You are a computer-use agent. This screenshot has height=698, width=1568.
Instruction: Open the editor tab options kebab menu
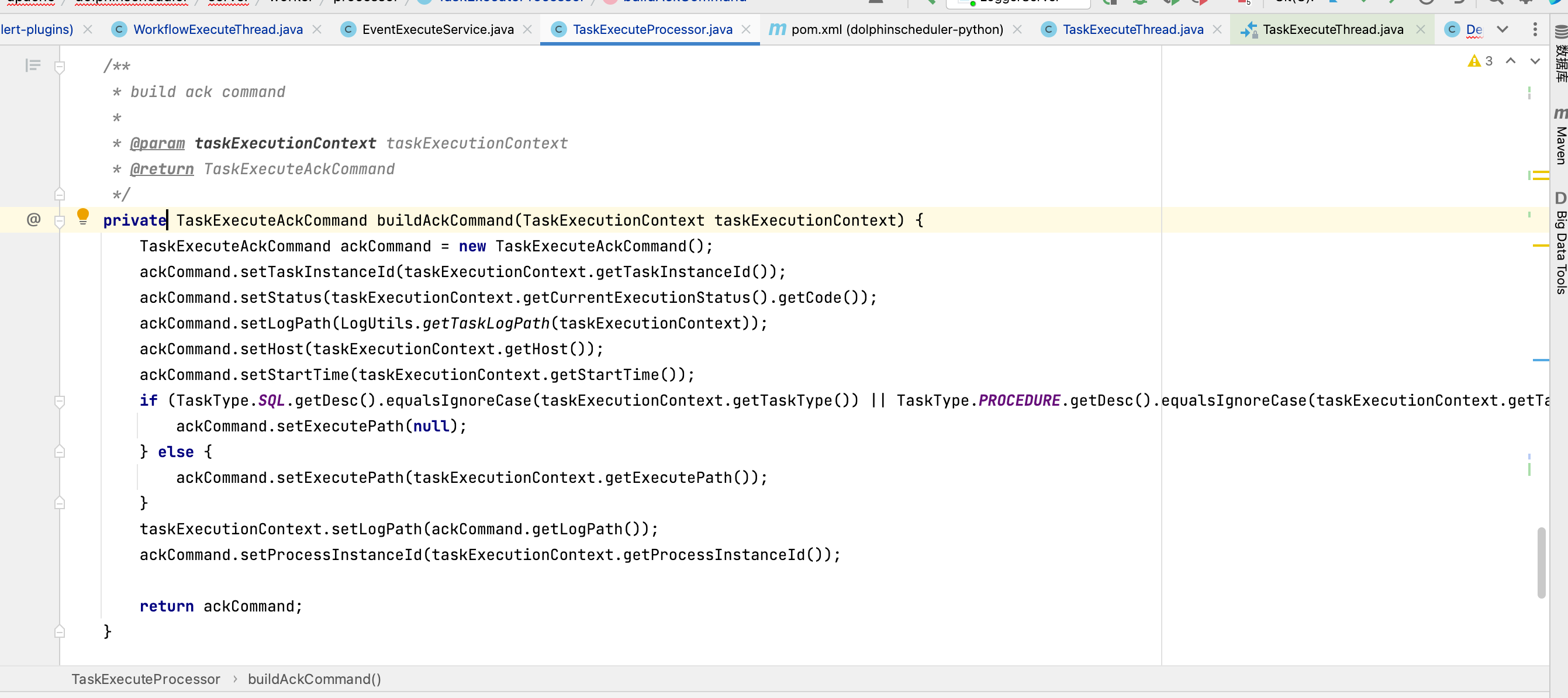coord(1536,29)
